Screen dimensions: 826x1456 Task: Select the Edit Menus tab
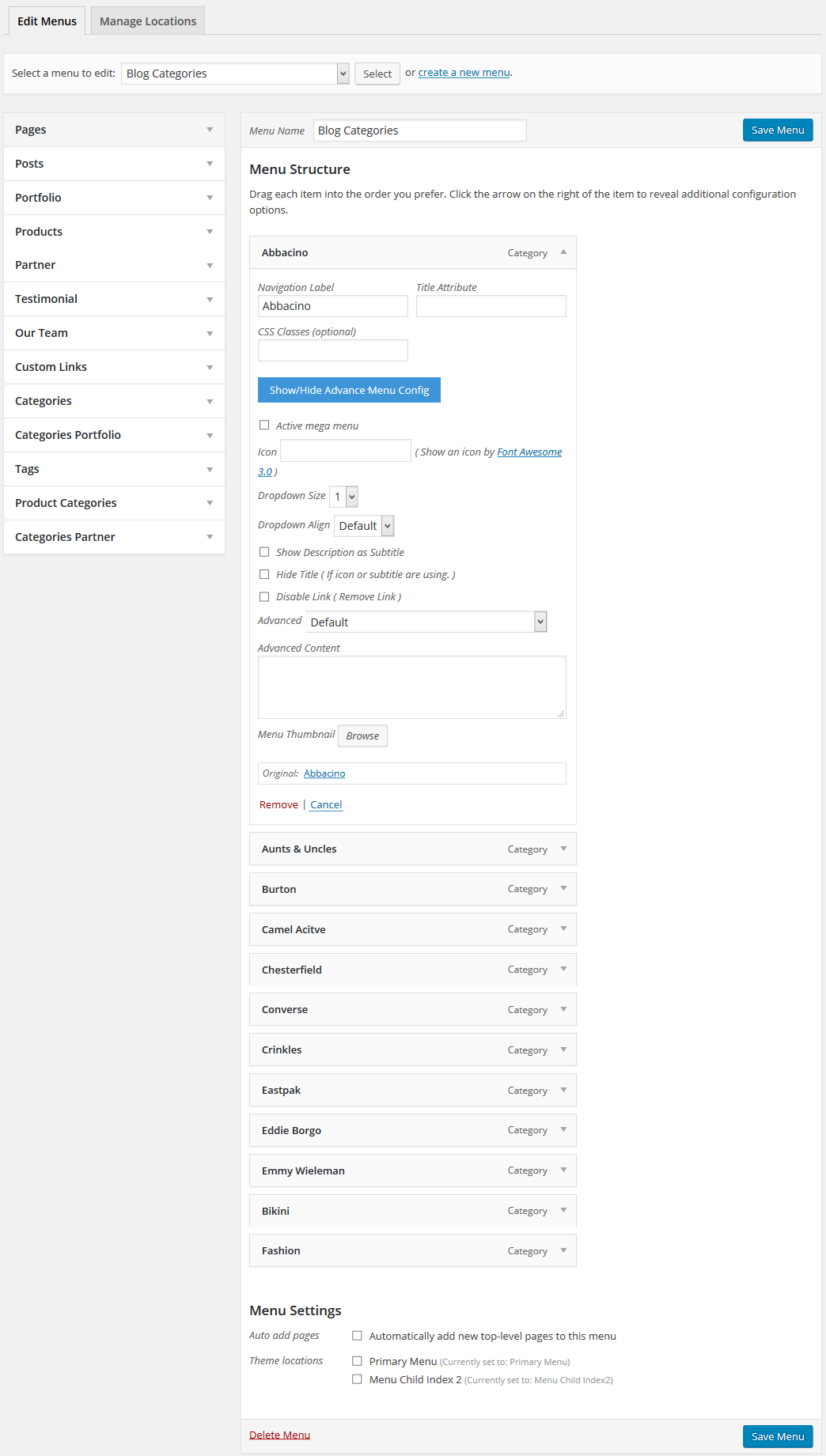point(47,21)
